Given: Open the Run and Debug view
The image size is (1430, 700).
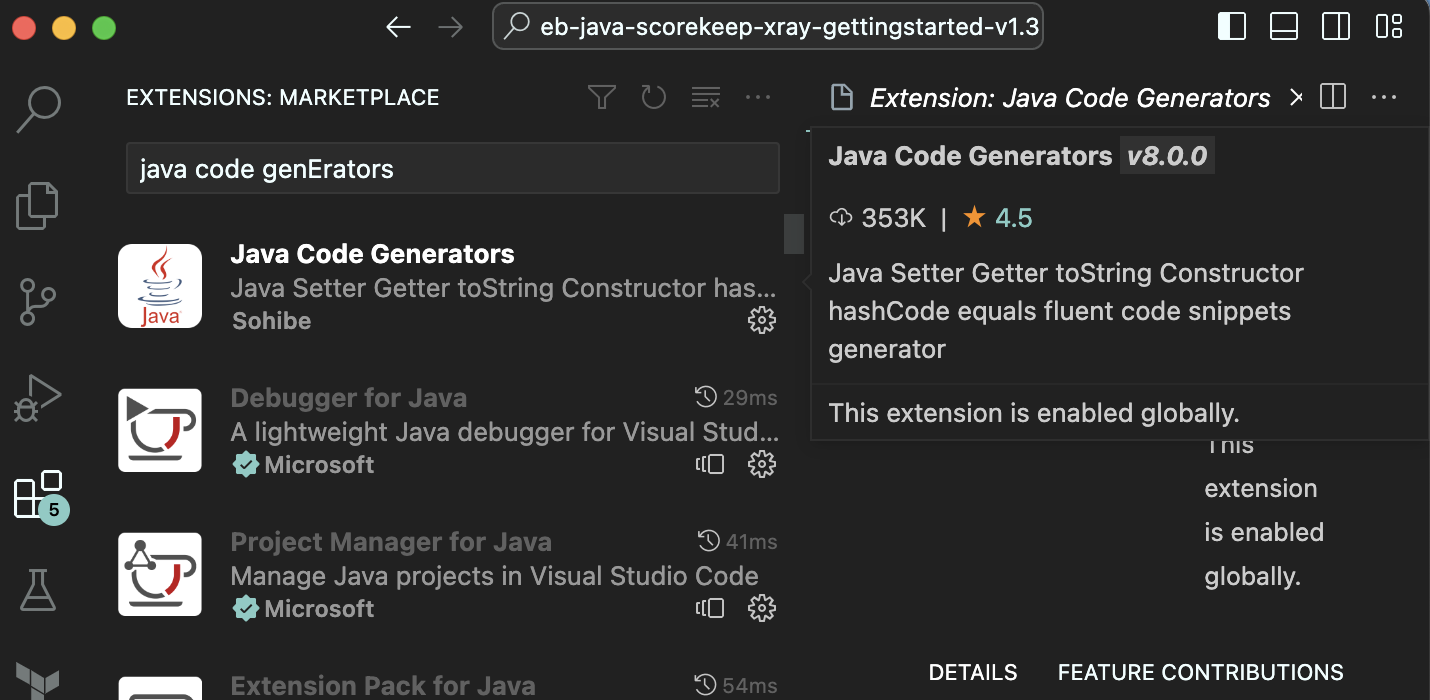Looking at the screenshot, I should coord(38,397).
